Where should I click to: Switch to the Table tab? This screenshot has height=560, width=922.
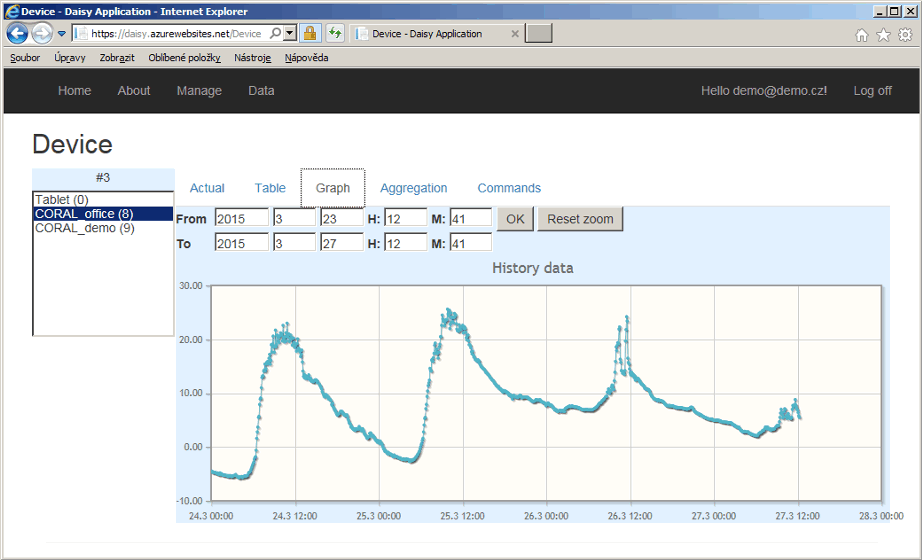coord(270,188)
